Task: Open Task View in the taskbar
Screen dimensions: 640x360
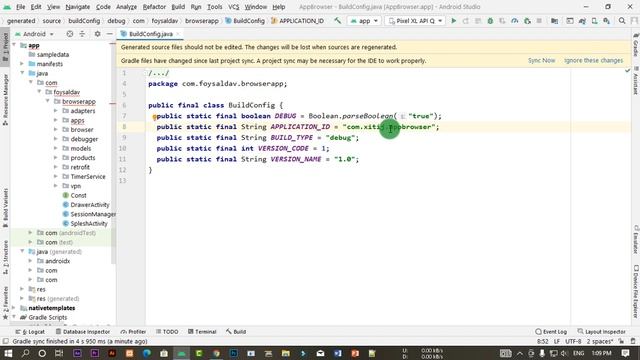Action: [x=59, y=353]
